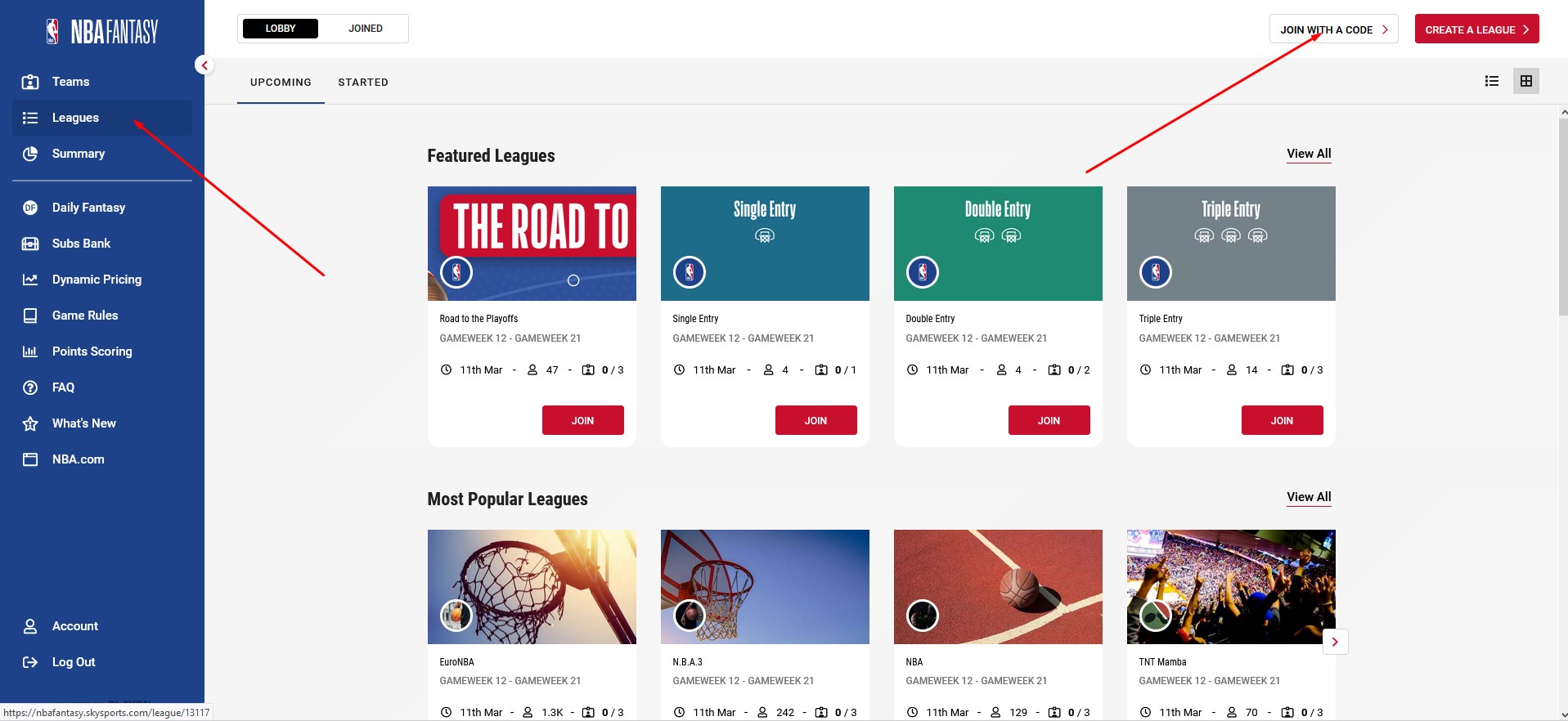Click the page vertical scrollbar
Screen dimensions: 1568x721
1563,217
